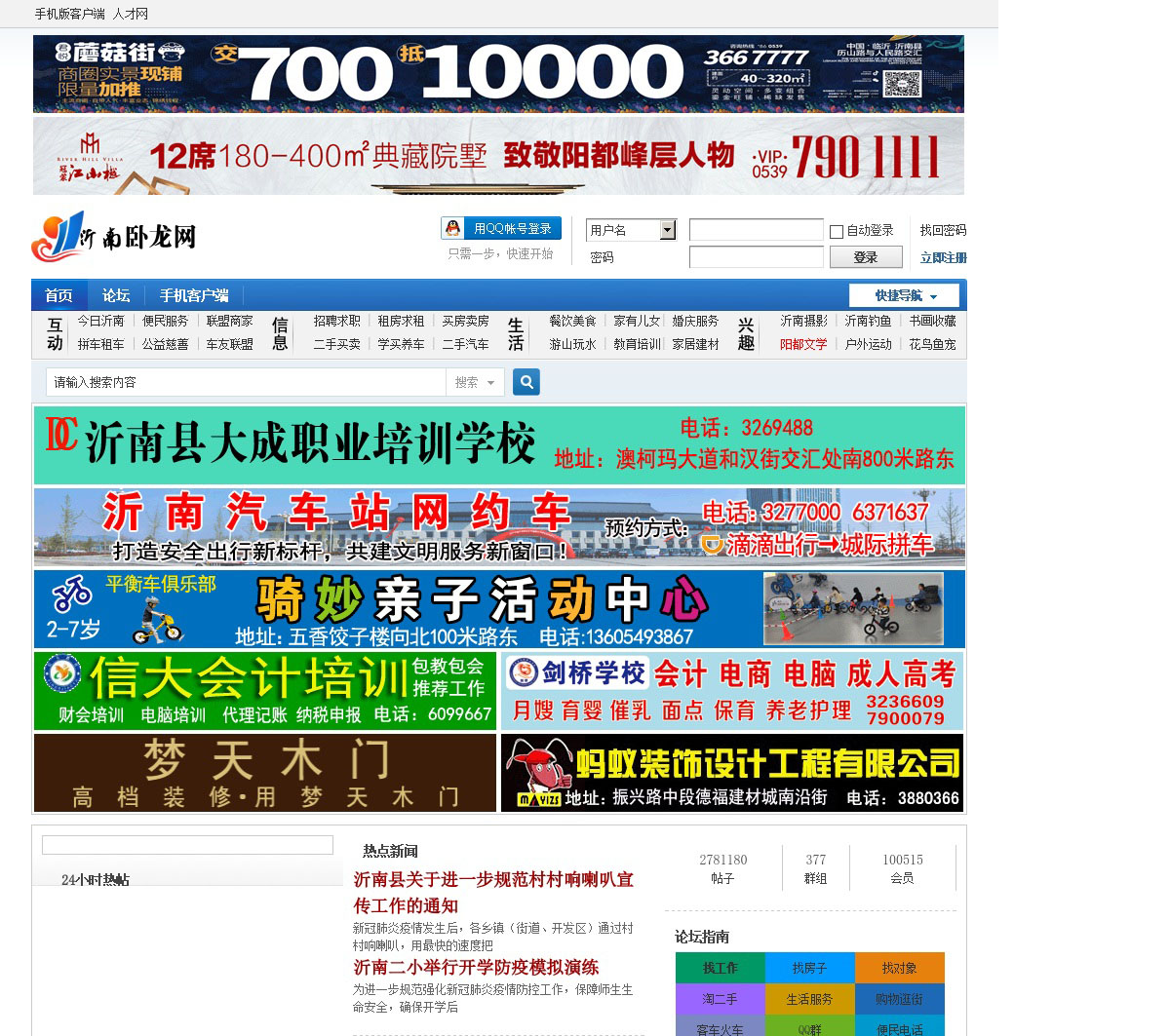This screenshot has height=1036, width=1170.
Task: Click the 找回密码 link
Action: click(943, 230)
